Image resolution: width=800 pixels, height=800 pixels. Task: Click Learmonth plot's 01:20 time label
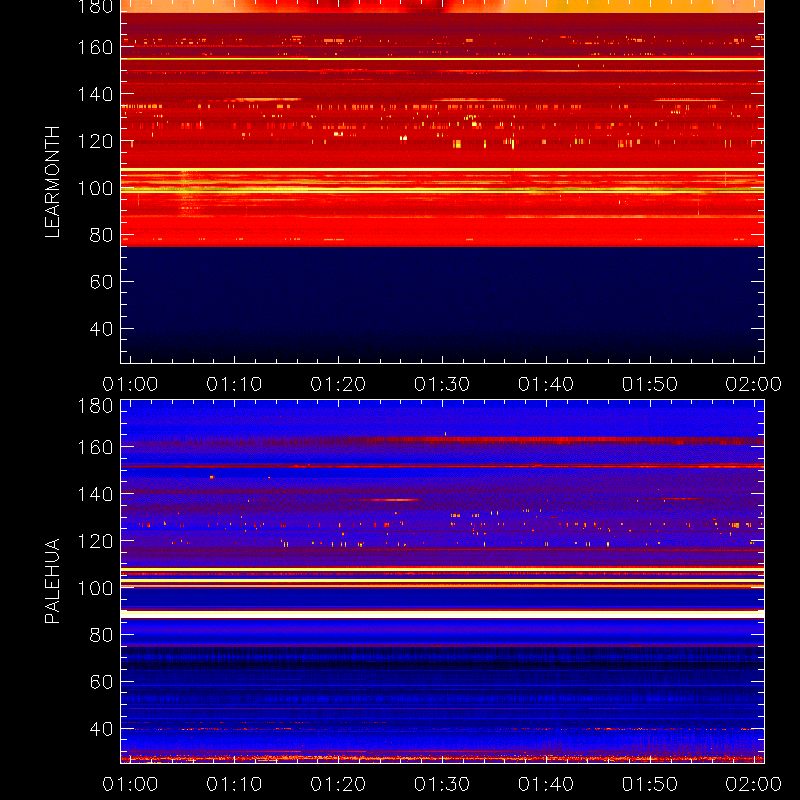338,384
